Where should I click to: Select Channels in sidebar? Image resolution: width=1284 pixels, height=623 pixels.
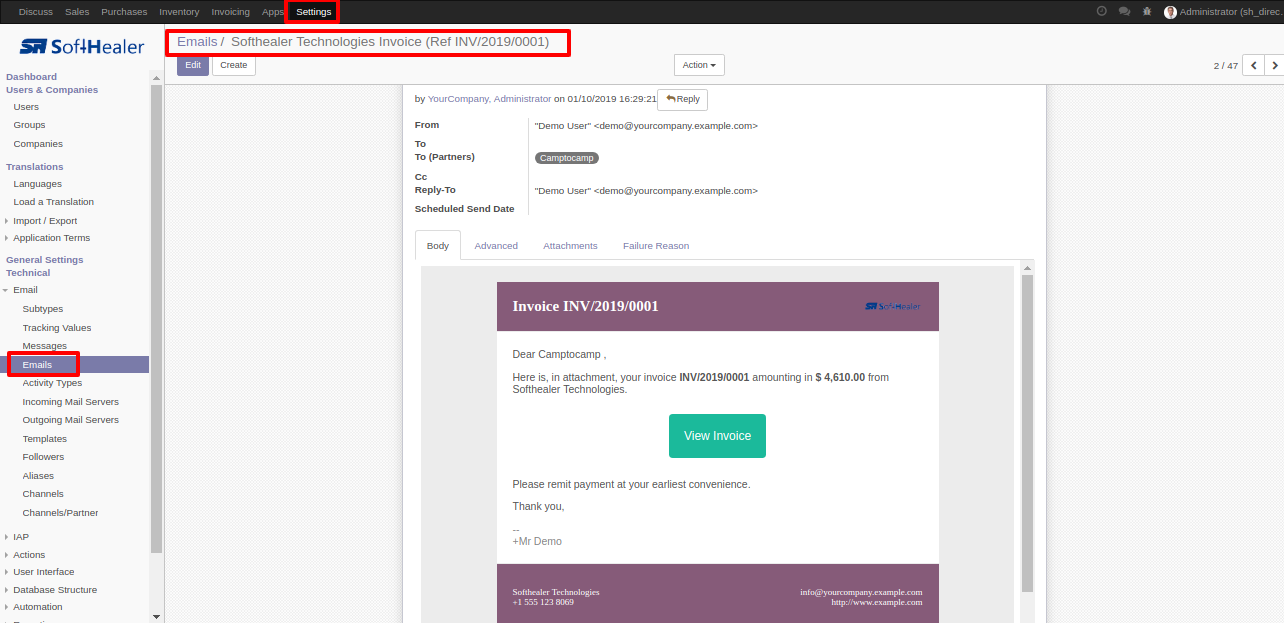[x=43, y=494]
